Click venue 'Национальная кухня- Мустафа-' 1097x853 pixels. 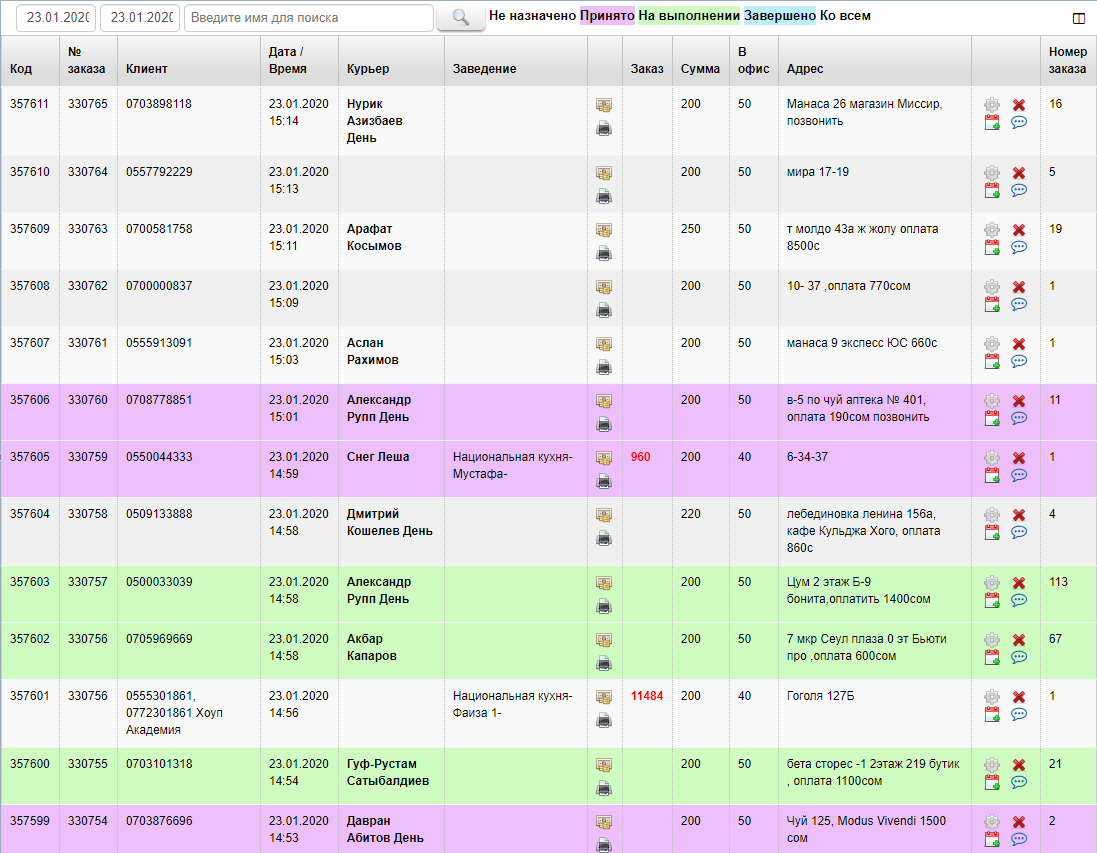coord(512,465)
